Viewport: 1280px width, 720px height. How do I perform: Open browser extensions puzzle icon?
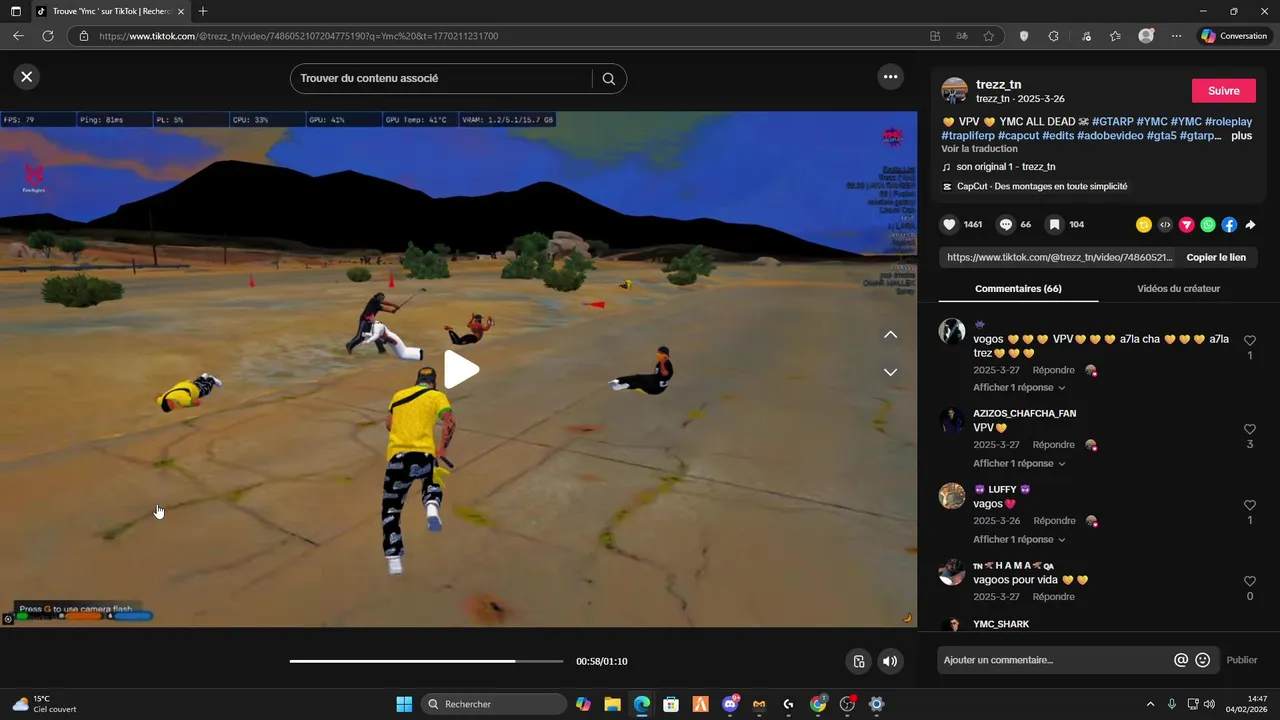coord(1053,36)
